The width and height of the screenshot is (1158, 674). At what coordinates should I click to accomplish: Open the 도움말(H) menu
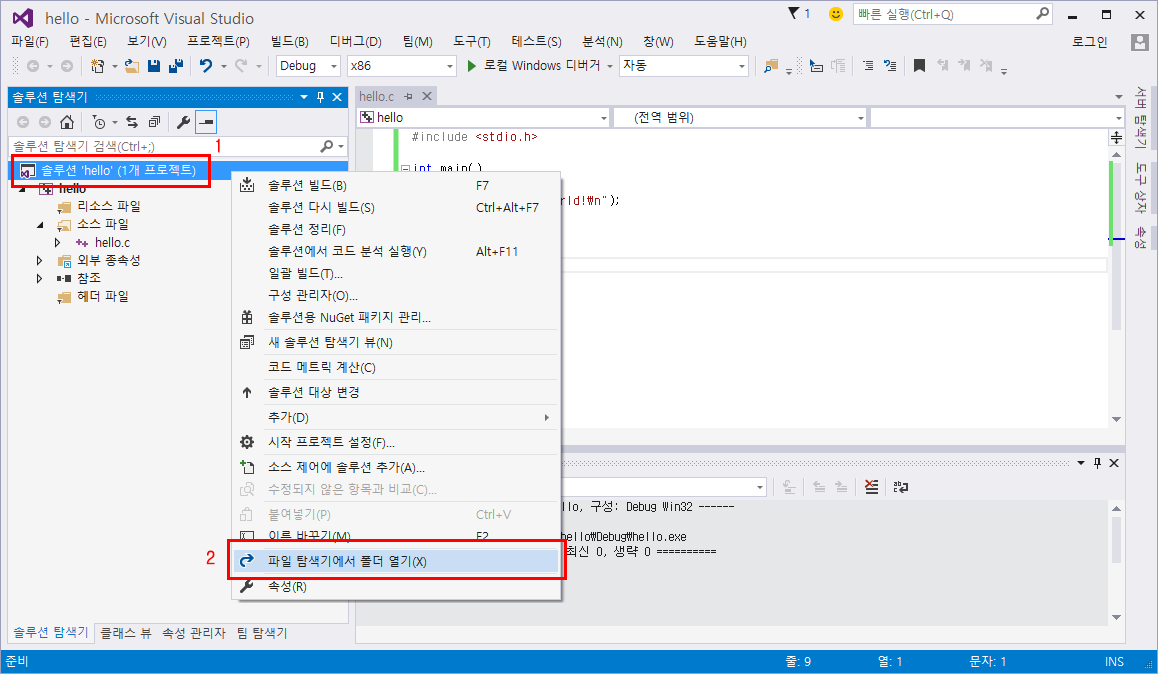(x=720, y=42)
